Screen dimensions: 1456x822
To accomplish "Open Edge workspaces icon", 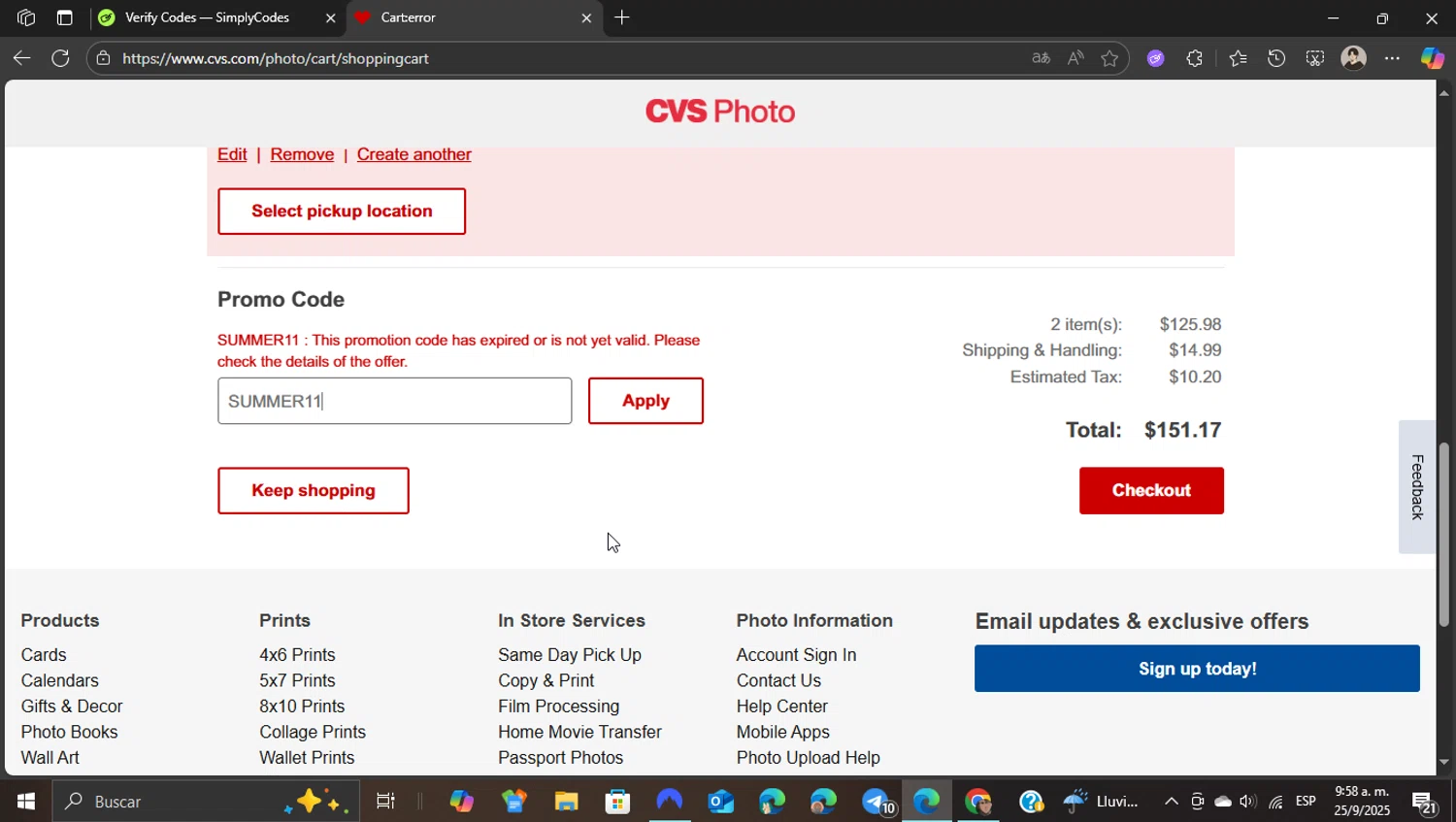I will 26,17.
